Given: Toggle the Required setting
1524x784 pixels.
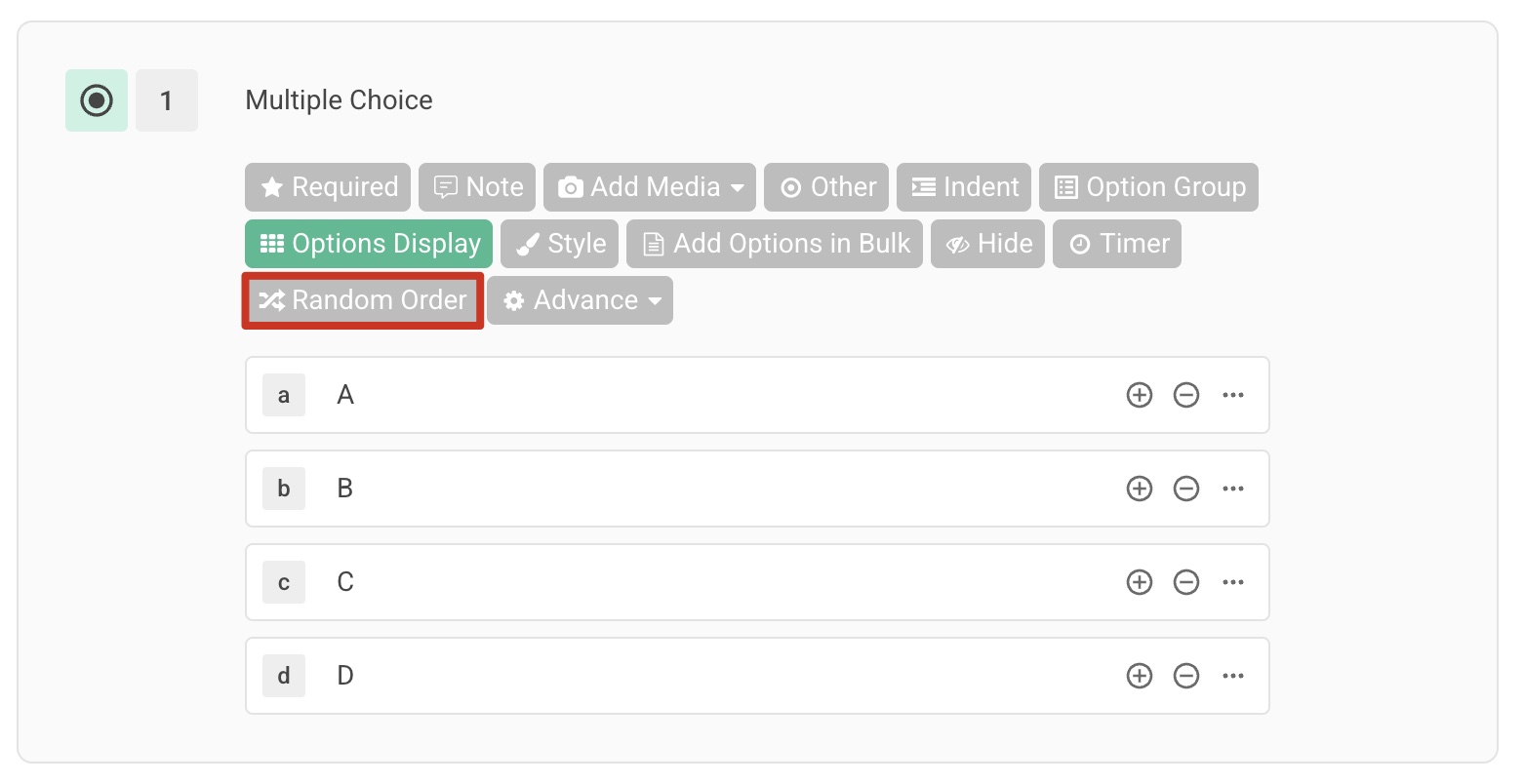Looking at the screenshot, I should point(328,187).
